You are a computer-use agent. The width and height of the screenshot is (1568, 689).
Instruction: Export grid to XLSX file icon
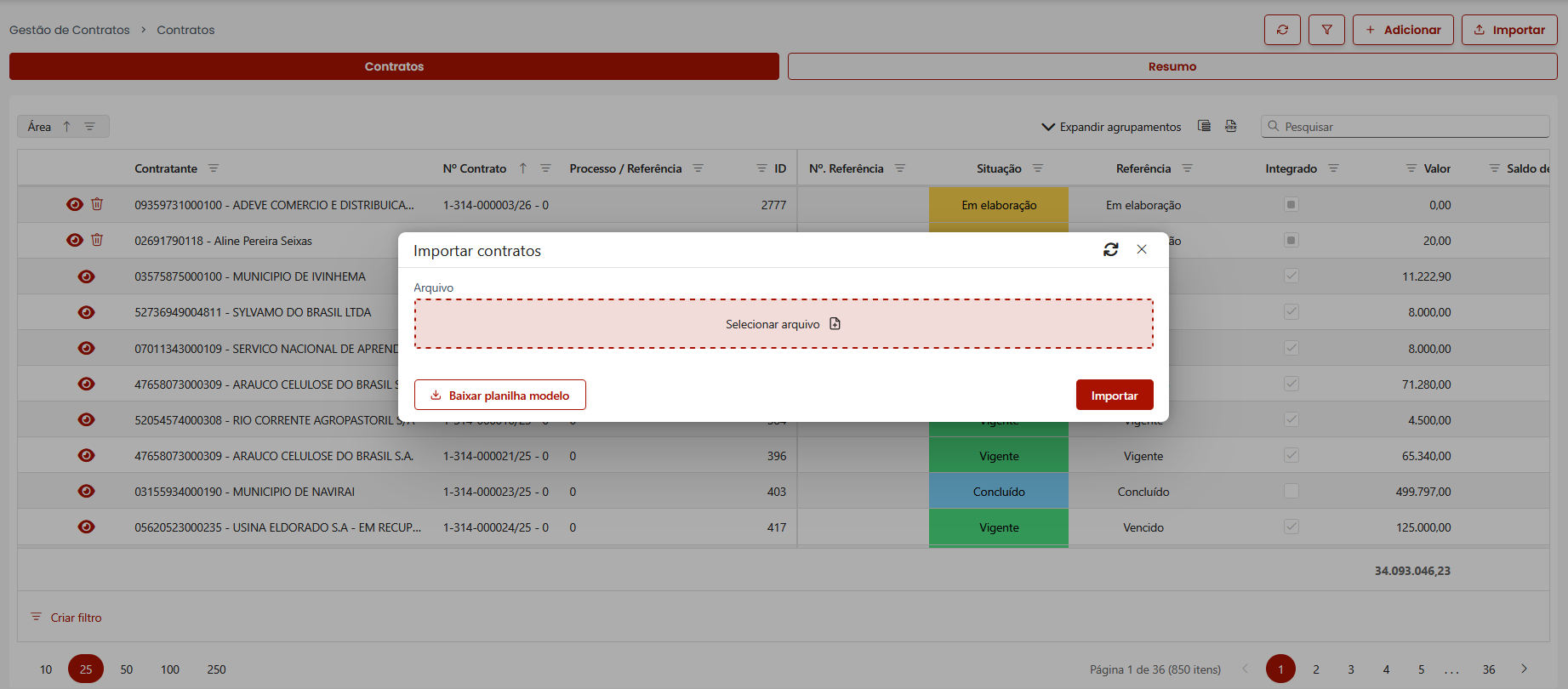pos(1230,126)
